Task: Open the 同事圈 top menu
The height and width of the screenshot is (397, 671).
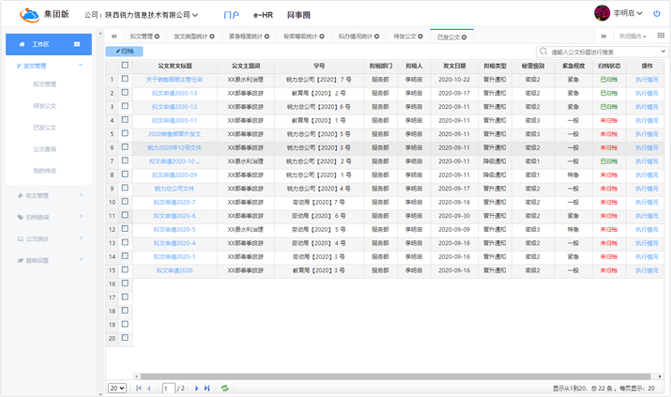Action: 298,15
